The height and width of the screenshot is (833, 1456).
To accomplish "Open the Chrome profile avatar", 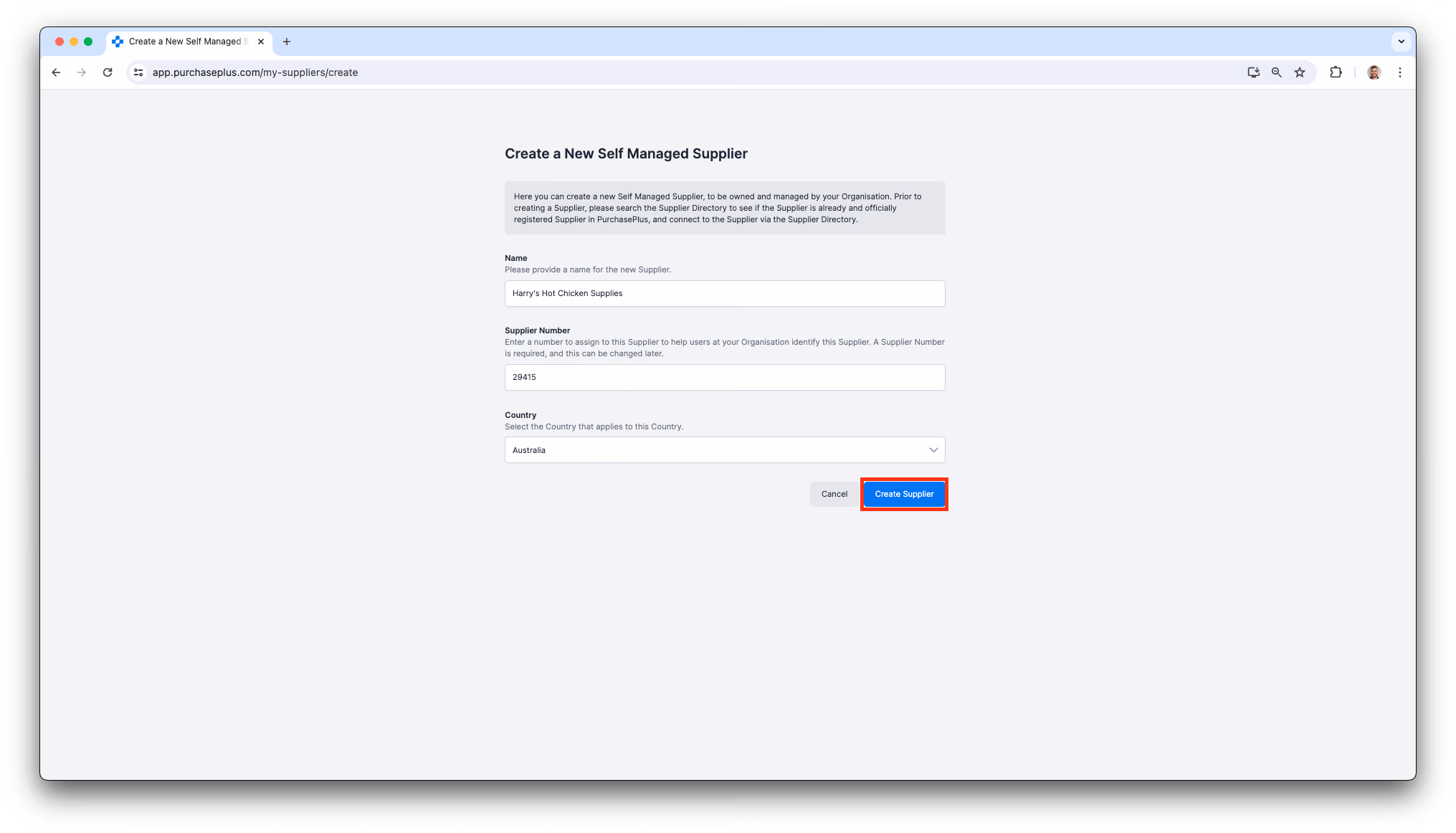I will (1374, 72).
